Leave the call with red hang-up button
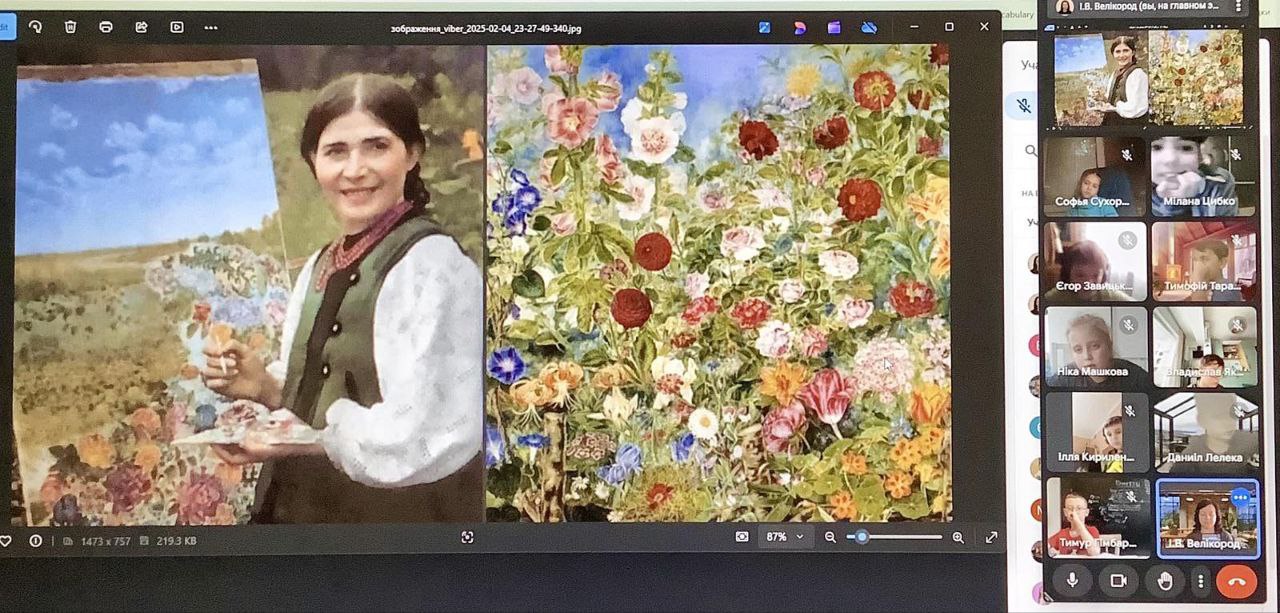The image size is (1280, 613). (x=1237, y=580)
